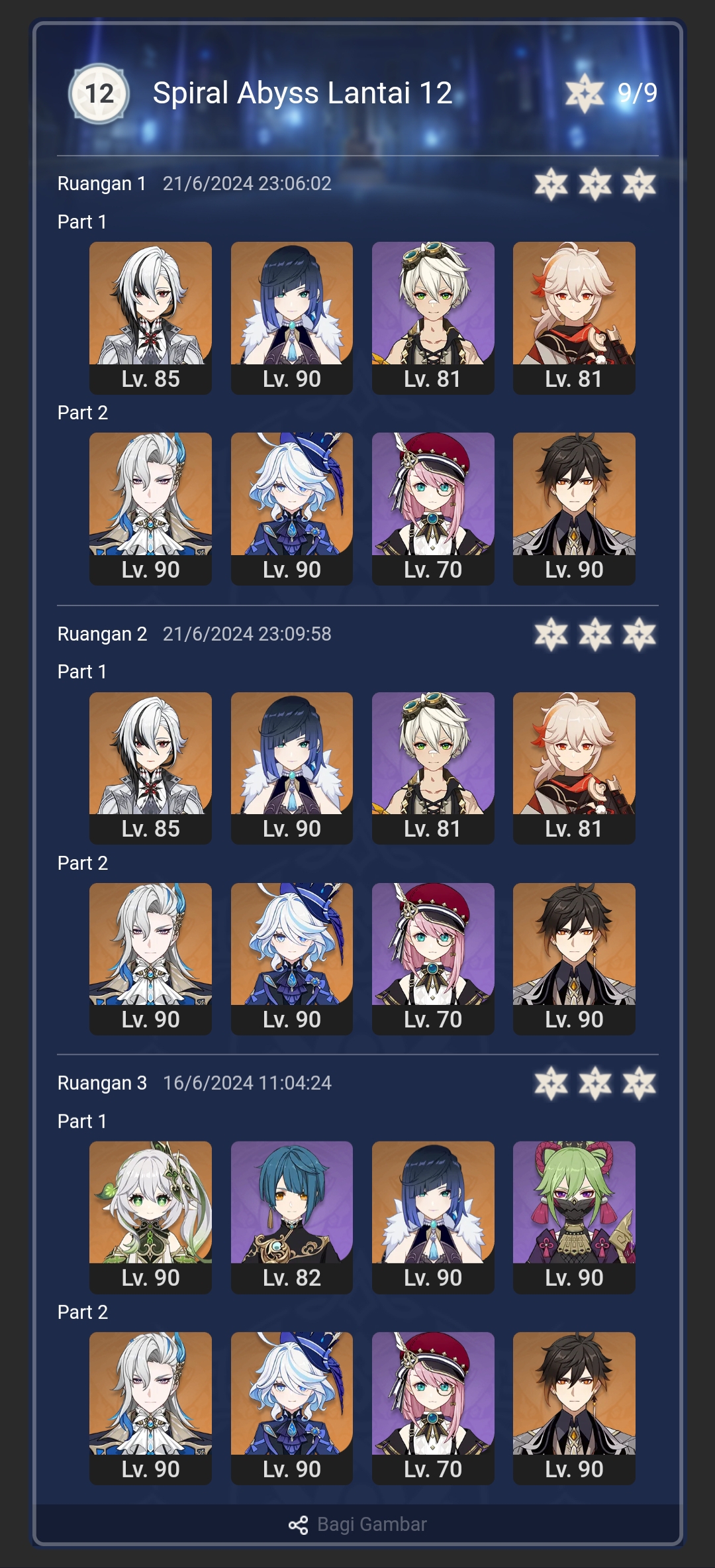
Task: Select Lv. 85 character in Ruangan 1 Part 1
Action: [x=150, y=318]
